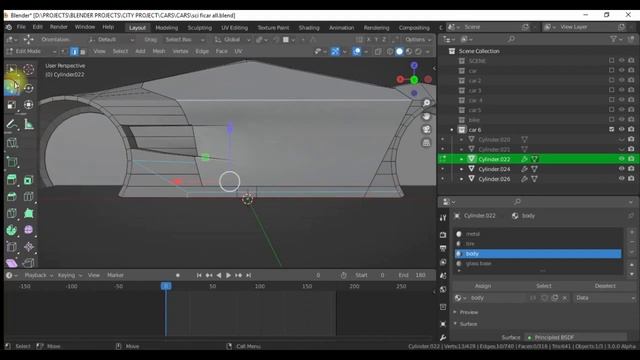Click the viewport zoom magnifier icon
The height and width of the screenshot is (360, 640).
426,103
